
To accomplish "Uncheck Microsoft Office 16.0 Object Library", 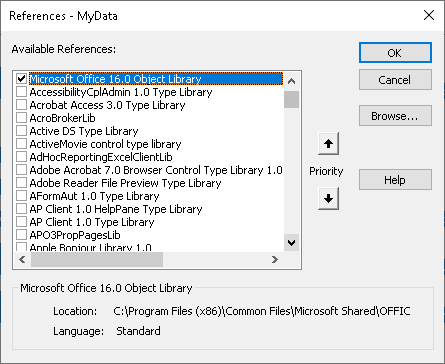I will coord(21,79).
